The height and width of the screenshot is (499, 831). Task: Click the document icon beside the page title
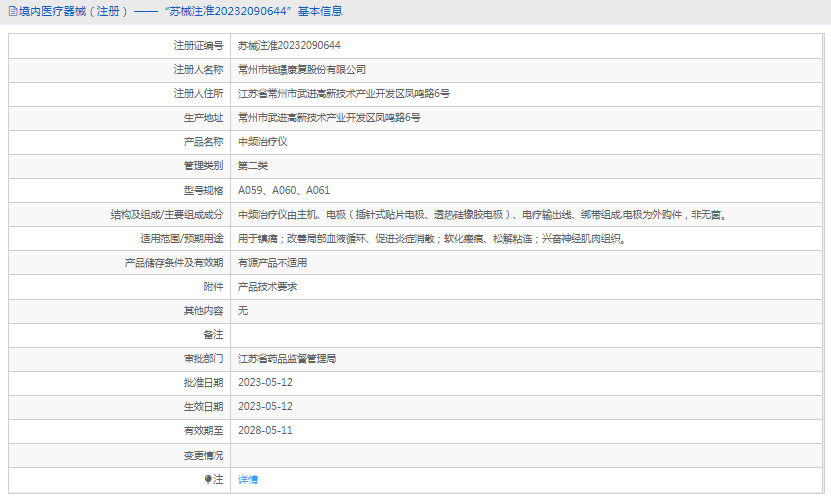point(13,11)
